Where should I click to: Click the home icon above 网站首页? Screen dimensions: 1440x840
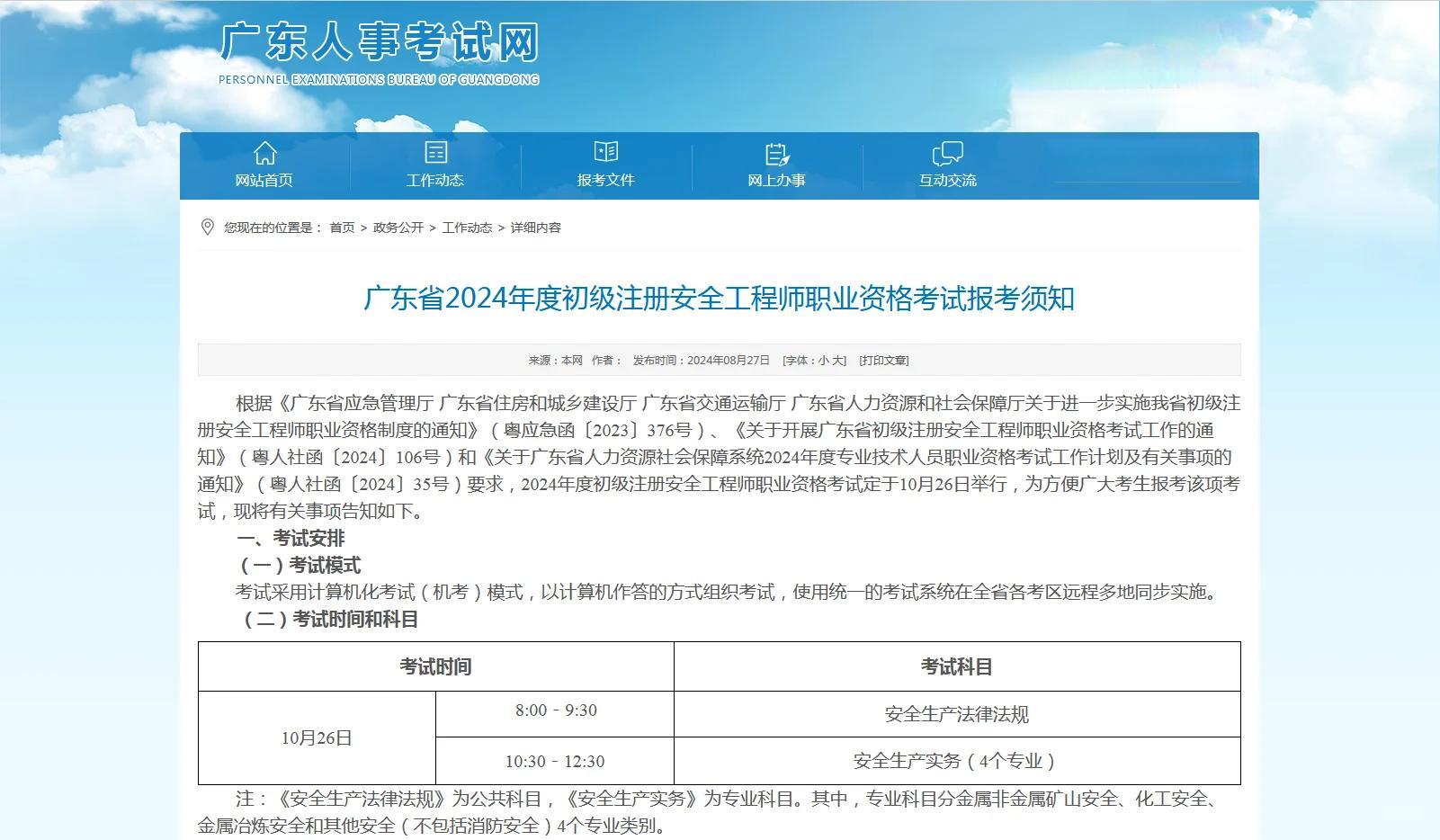point(264,153)
